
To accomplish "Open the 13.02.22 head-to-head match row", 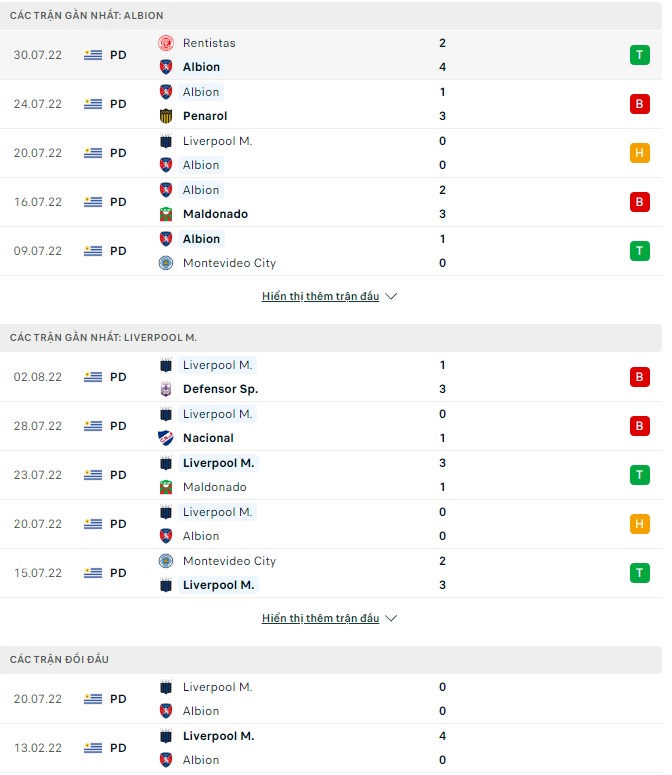I will 331,748.
